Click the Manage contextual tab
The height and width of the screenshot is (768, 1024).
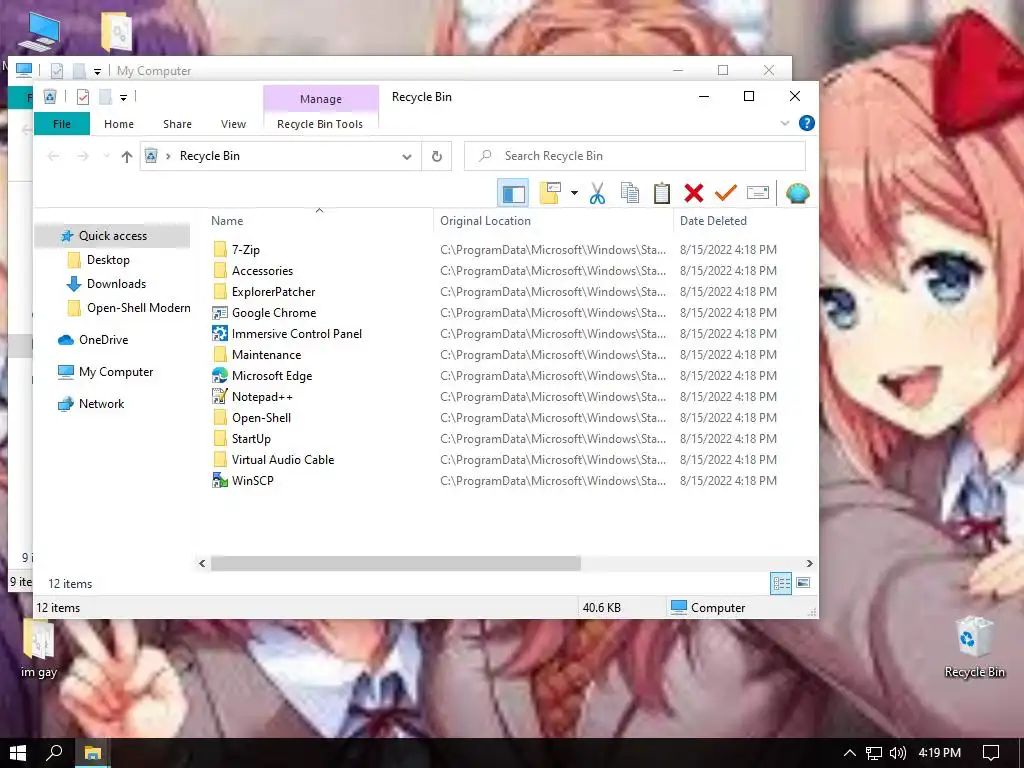pyautogui.click(x=321, y=99)
